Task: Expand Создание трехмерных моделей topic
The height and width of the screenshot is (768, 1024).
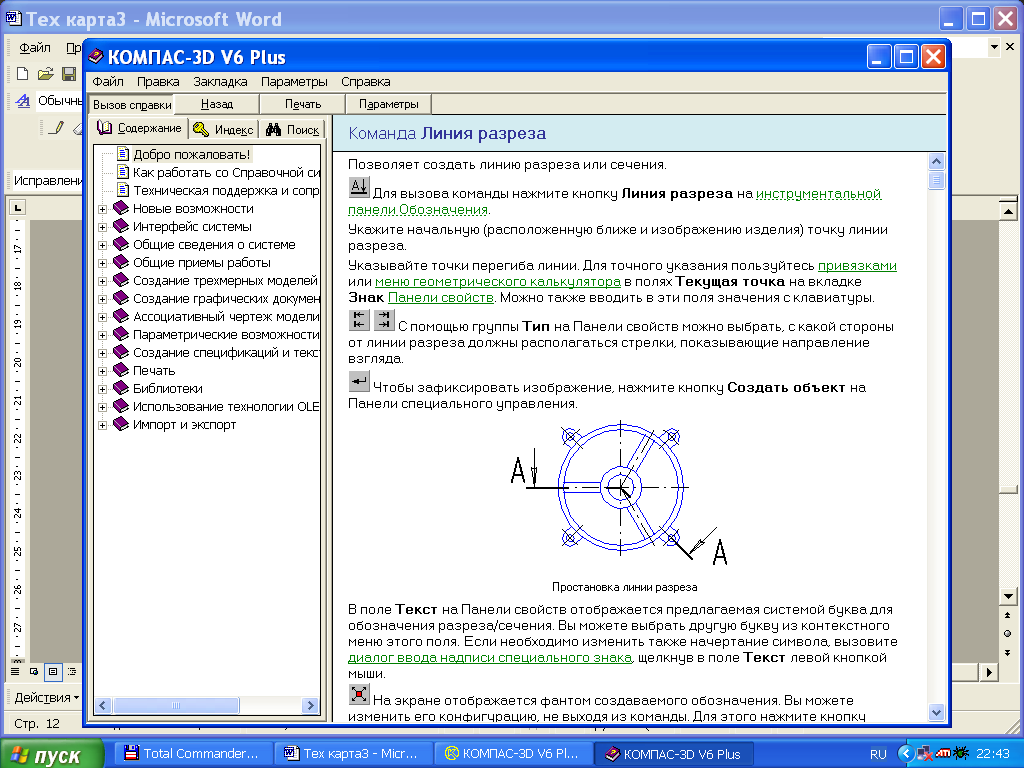Action: tap(103, 281)
